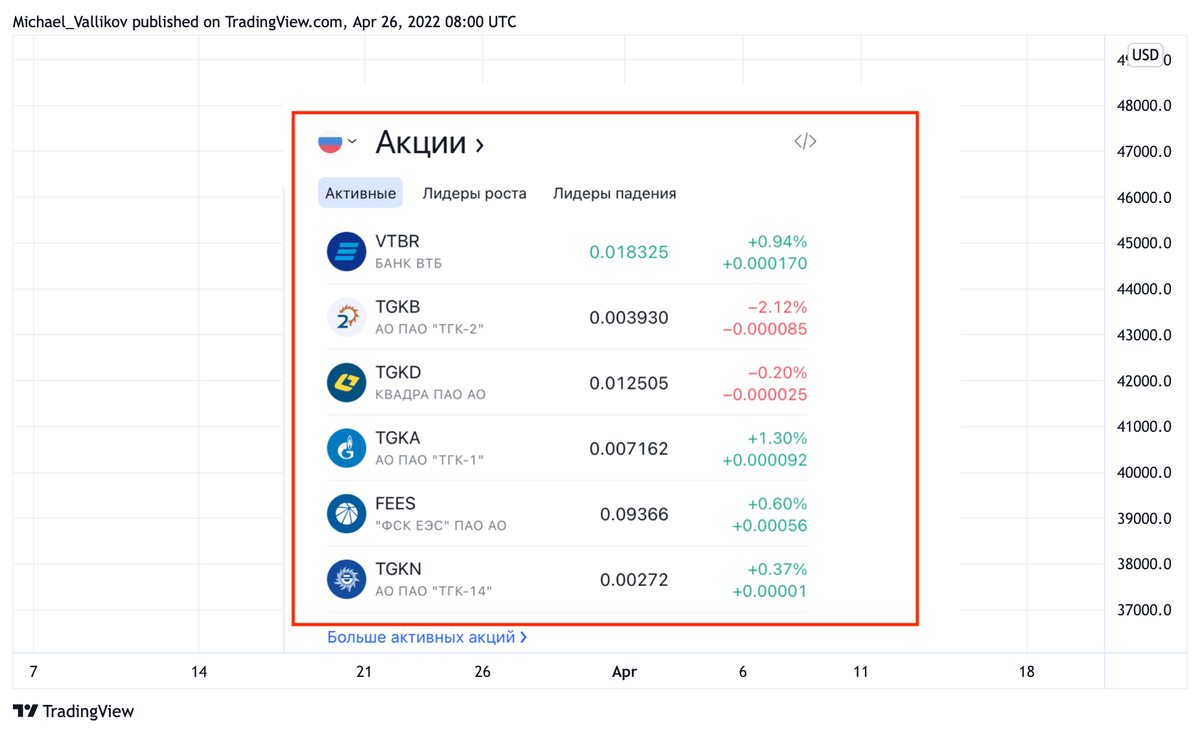Open the Russia flag country selector
The image size is (1200, 734).
(x=337, y=142)
